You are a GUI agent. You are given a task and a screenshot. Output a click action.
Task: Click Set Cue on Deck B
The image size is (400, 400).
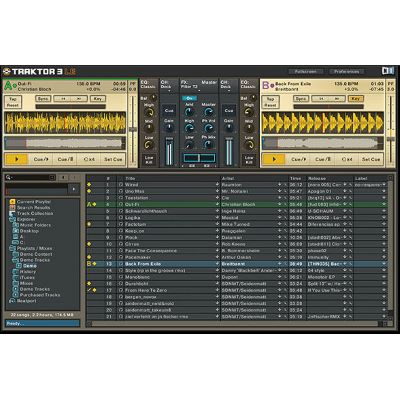(x=371, y=159)
